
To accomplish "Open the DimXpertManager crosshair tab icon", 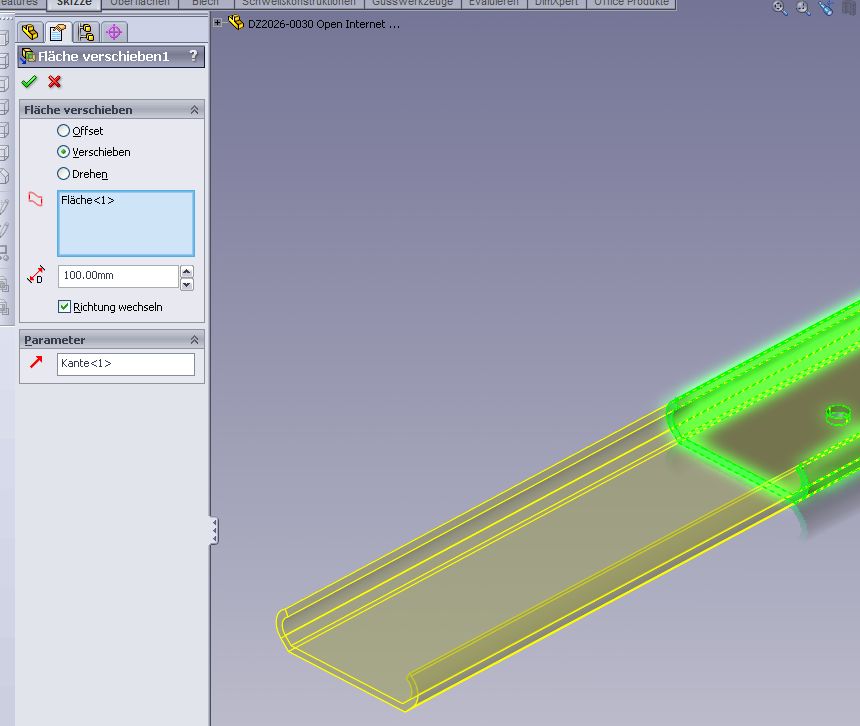I will [114, 32].
